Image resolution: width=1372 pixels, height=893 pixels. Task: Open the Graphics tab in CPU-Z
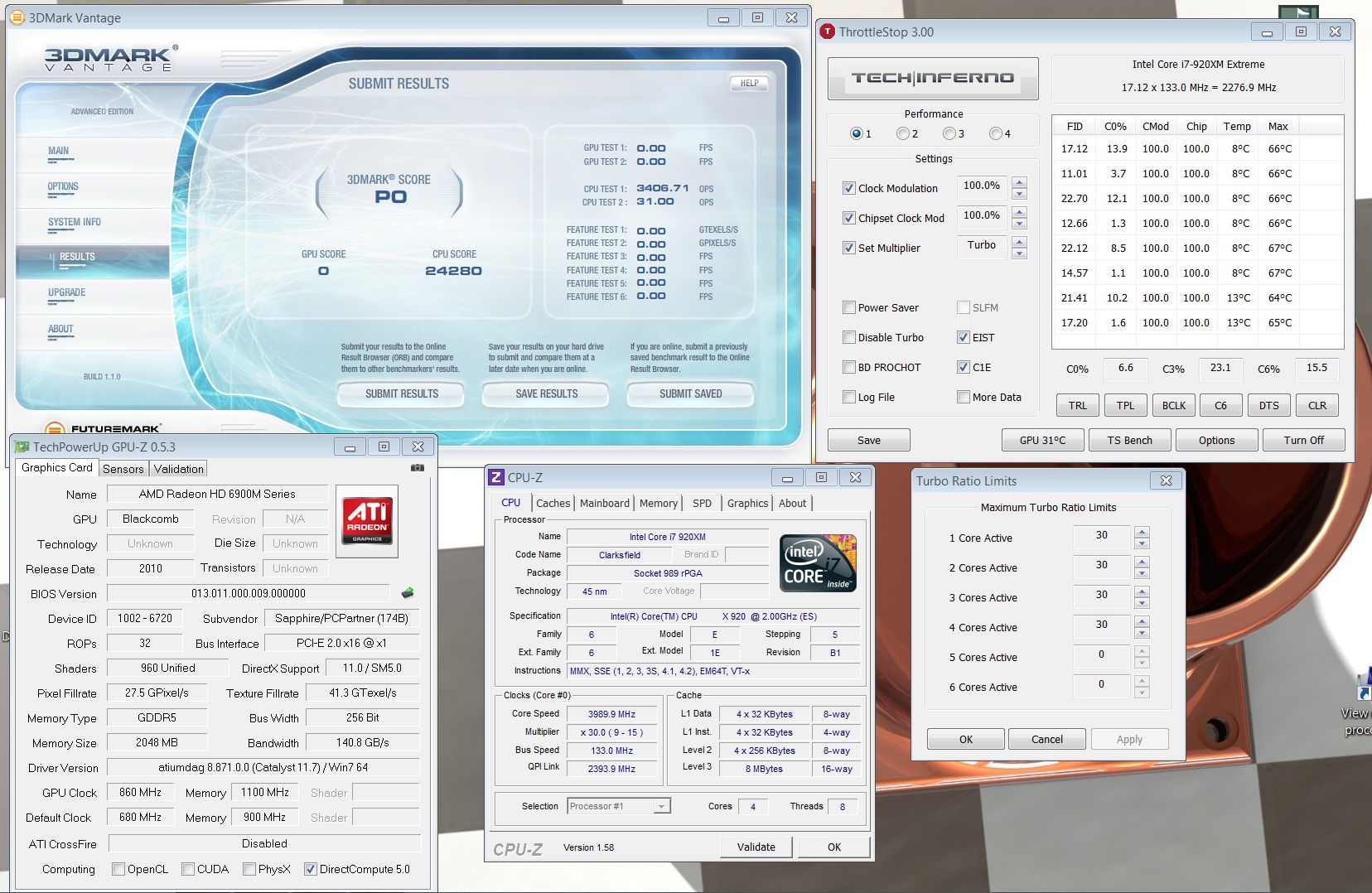747,503
